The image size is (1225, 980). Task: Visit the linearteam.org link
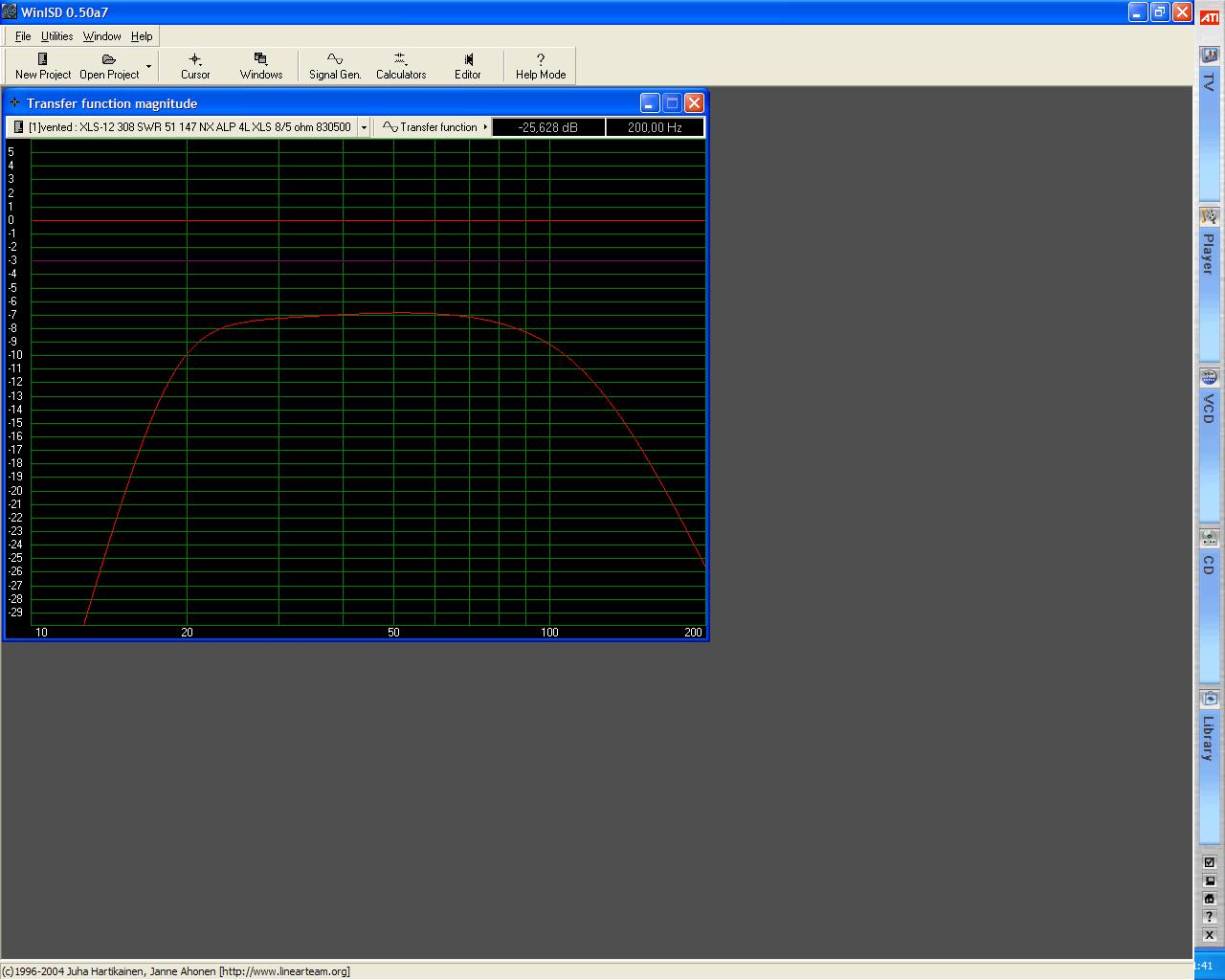(282, 970)
